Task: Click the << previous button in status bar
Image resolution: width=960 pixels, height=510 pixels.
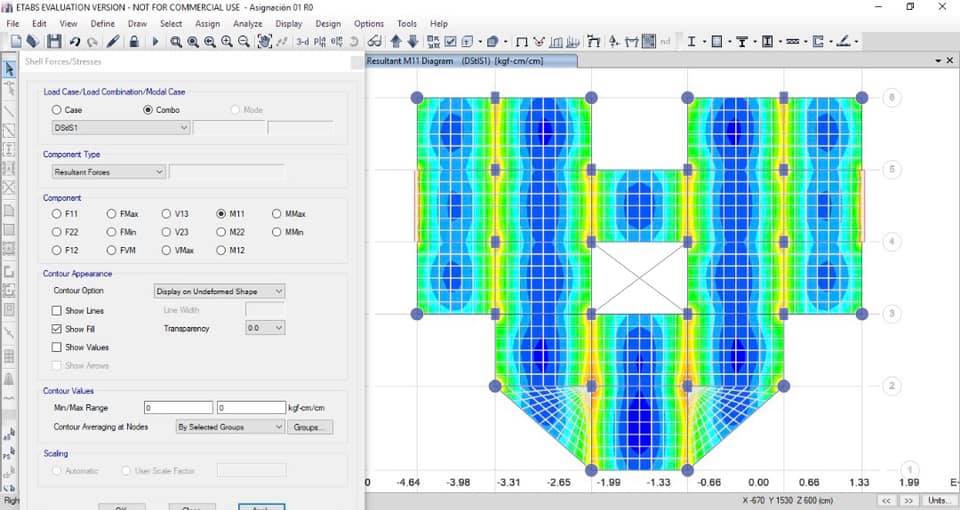Action: click(x=886, y=500)
